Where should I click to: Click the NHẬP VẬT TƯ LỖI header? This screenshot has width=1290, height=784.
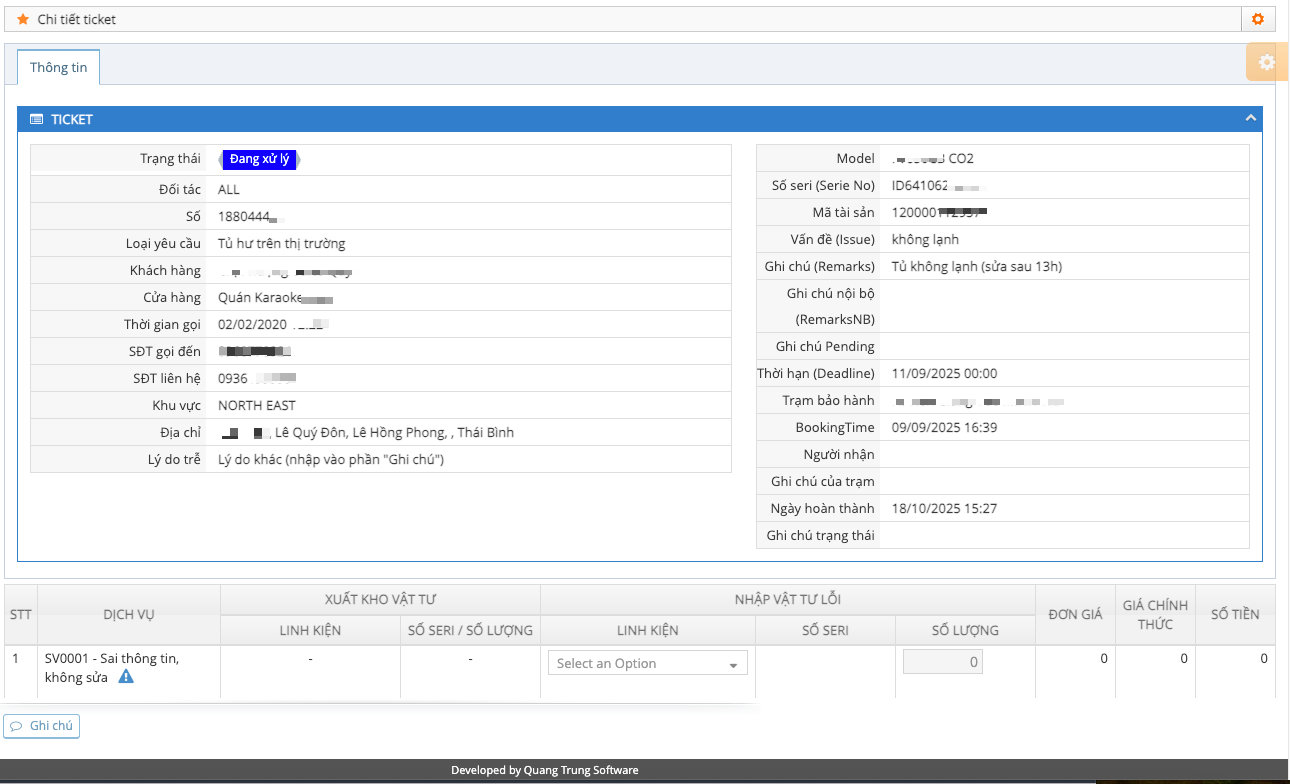pos(787,599)
